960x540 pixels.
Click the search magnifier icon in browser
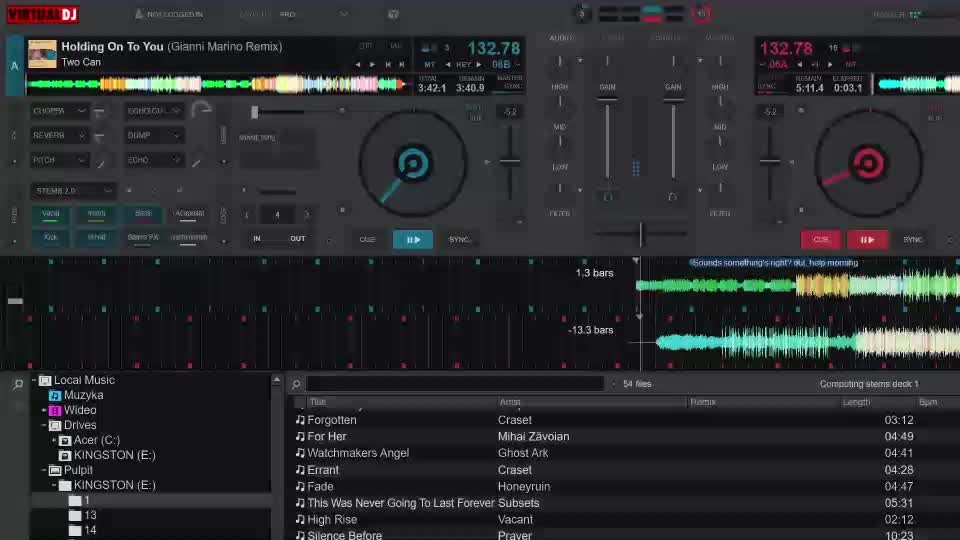coord(296,384)
